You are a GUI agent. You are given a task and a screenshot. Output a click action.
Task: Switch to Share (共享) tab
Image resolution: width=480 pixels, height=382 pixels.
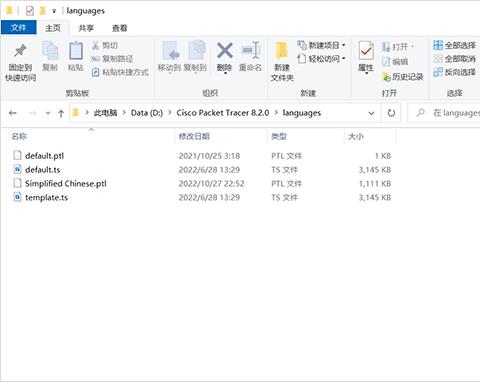86,28
